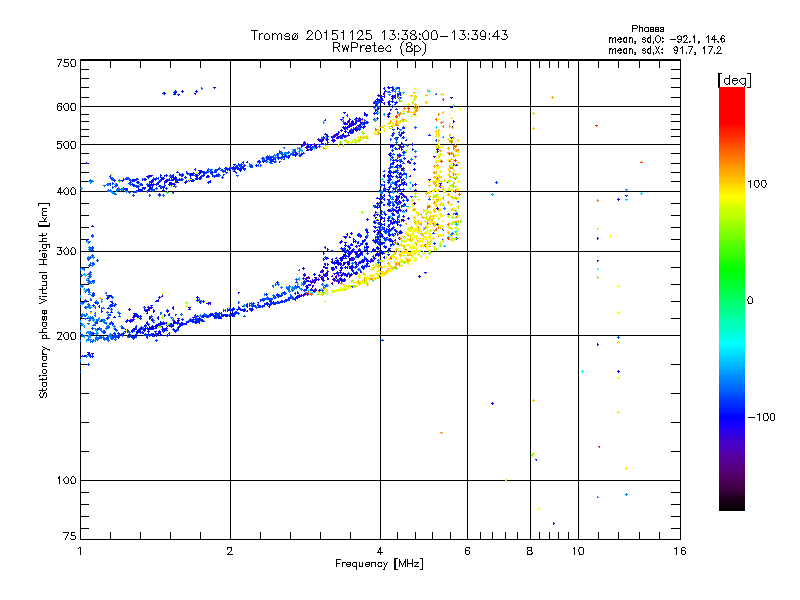800x600 pixels.
Task: Click the '200' y-axis tick label
Action: point(66,336)
